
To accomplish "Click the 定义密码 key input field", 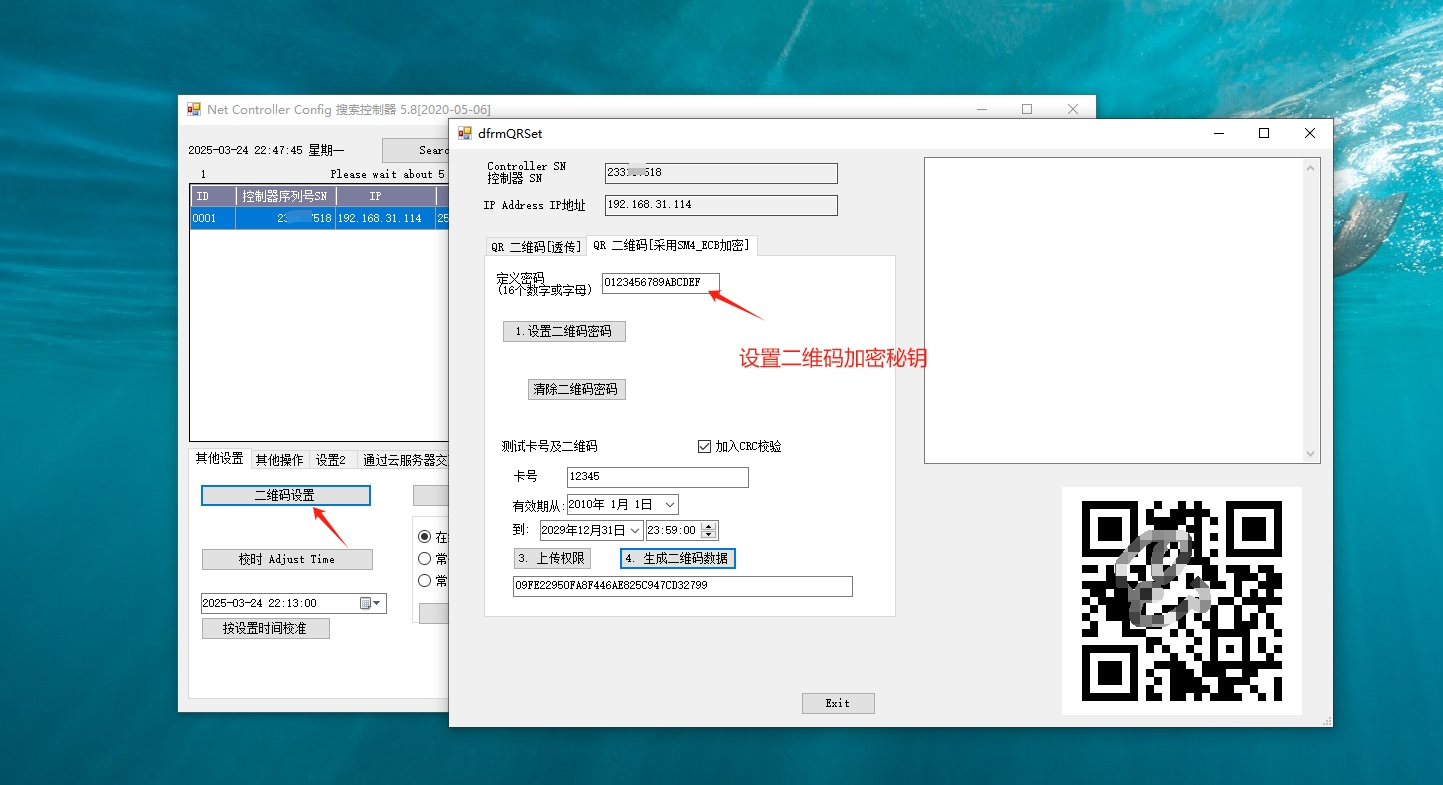I will click(x=660, y=283).
